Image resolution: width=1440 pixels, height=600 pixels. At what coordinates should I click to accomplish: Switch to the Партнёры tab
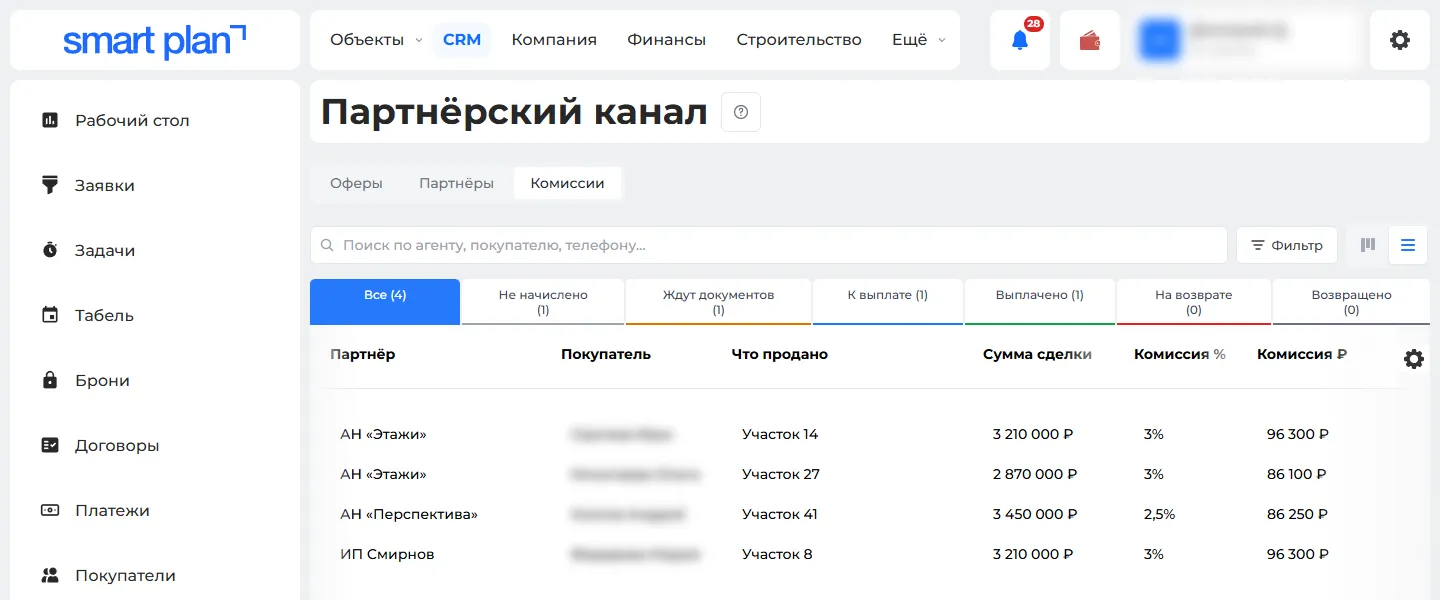click(457, 183)
